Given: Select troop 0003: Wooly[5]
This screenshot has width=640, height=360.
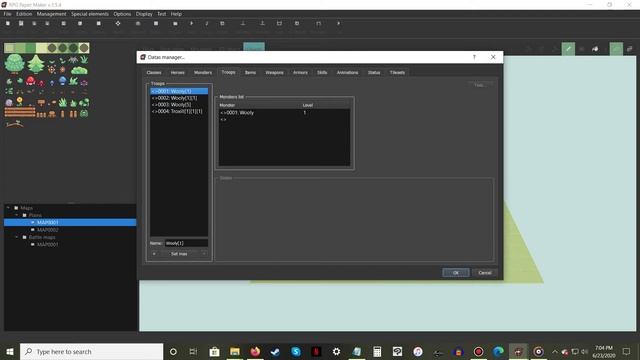Looking at the screenshot, I should (179, 104).
